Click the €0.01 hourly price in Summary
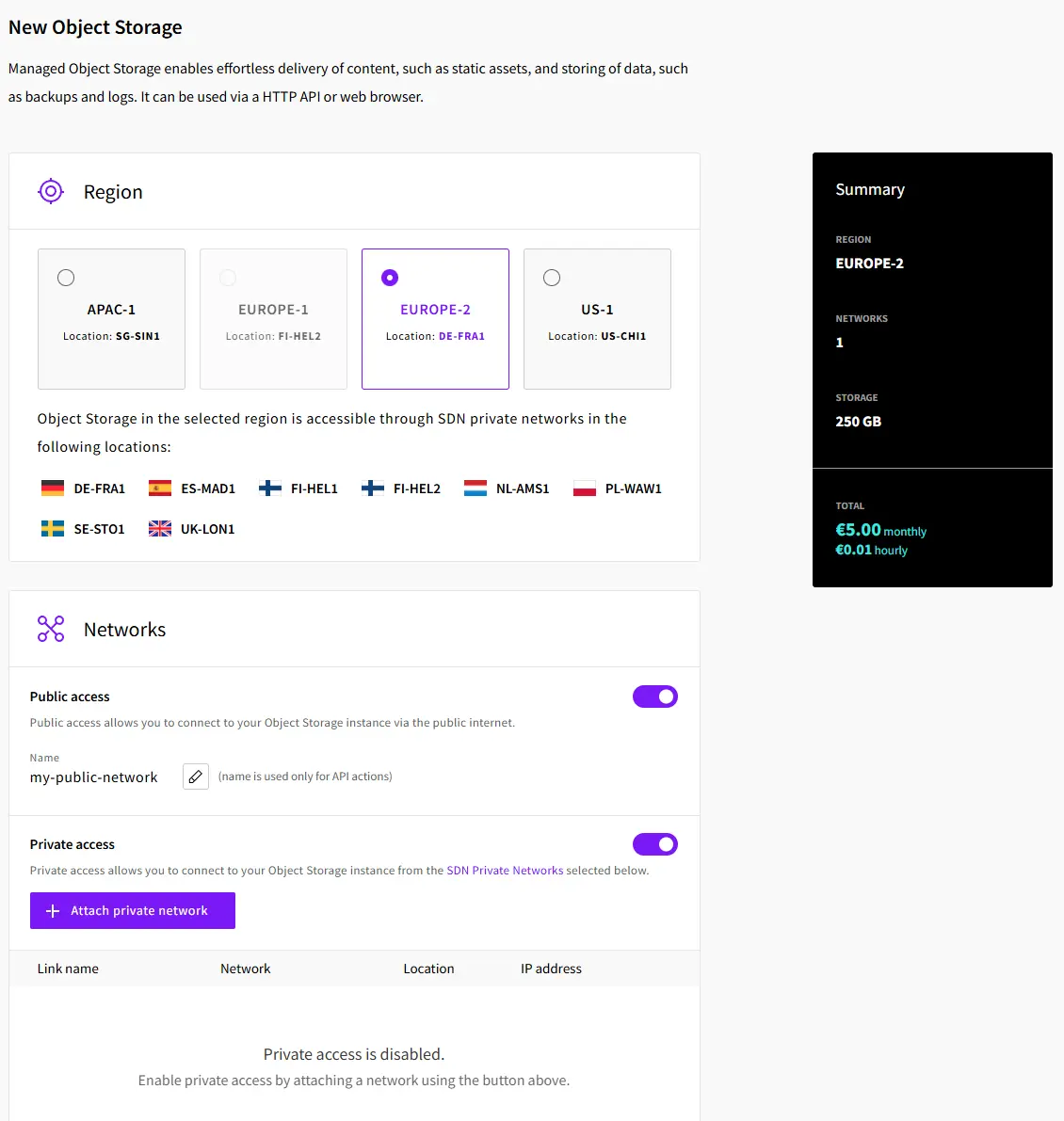This screenshot has height=1121, width=1064. 872,550
